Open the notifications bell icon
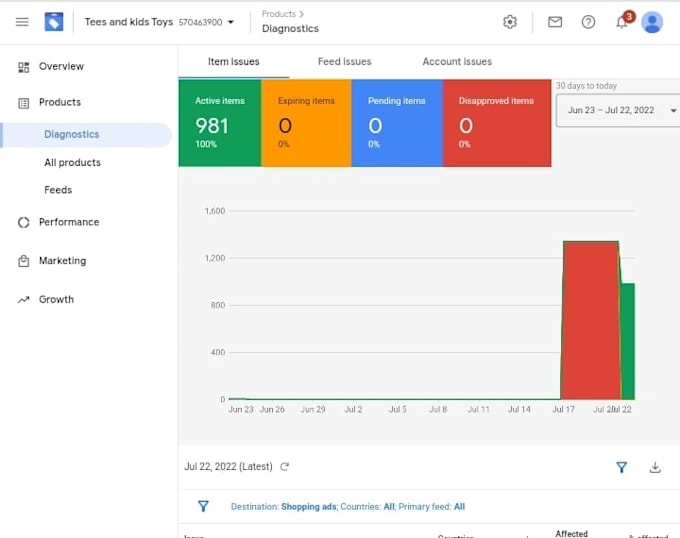This screenshot has height=538, width=680. (621, 22)
